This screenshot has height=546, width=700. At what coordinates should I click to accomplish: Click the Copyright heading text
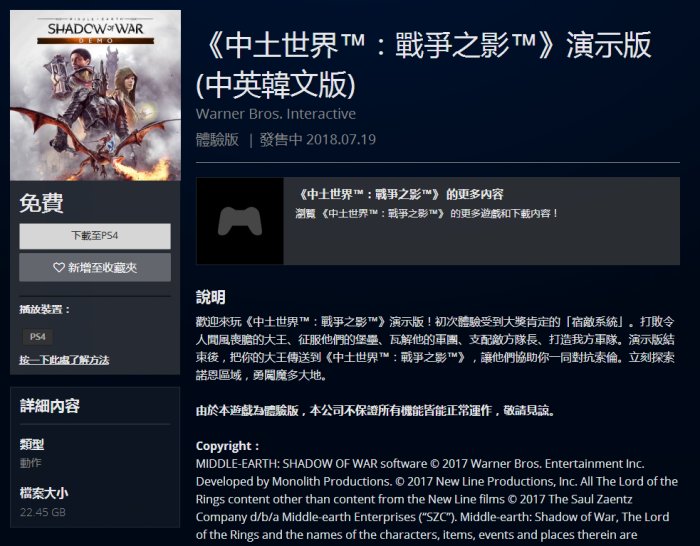pyautogui.click(x=227, y=446)
